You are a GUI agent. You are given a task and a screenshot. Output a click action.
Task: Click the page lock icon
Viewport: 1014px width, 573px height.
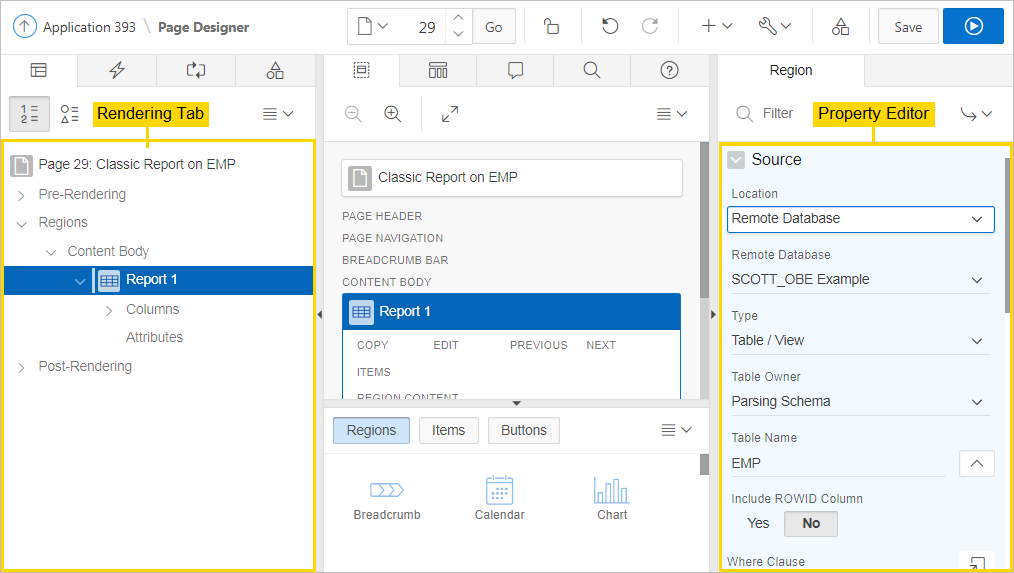click(x=551, y=27)
